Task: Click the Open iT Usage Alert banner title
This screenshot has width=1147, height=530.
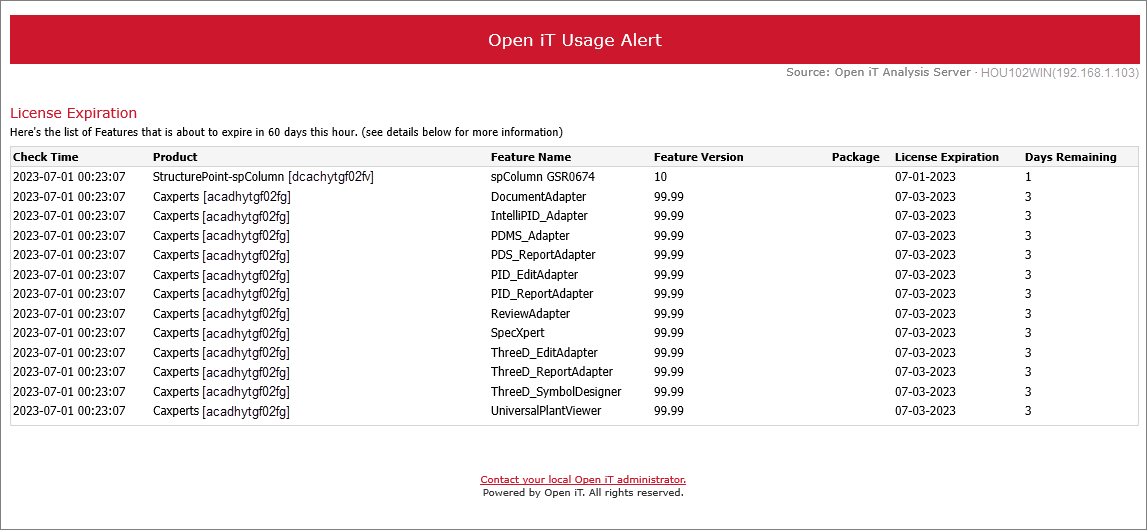Action: (575, 39)
